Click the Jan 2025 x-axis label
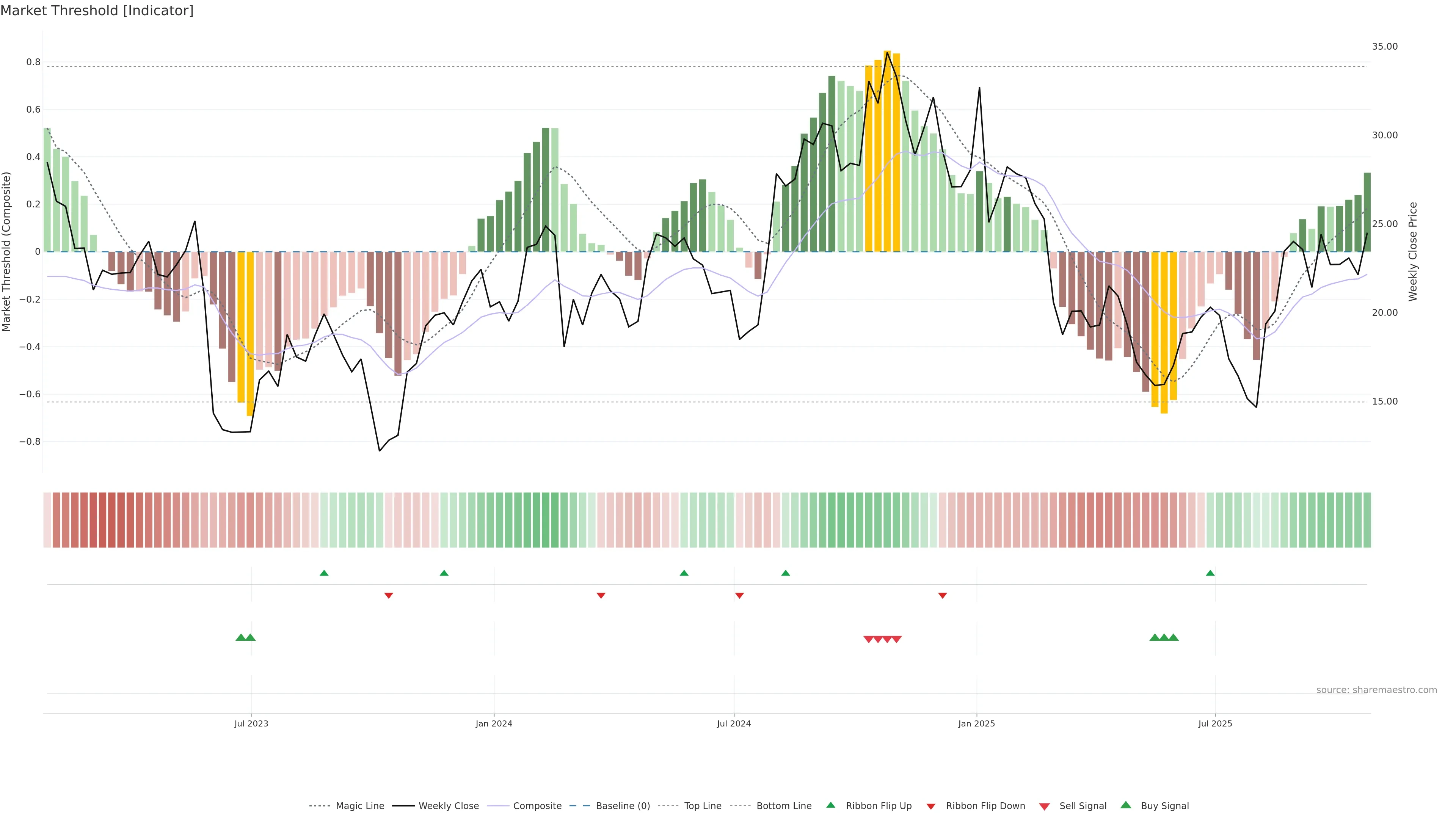 (976, 723)
